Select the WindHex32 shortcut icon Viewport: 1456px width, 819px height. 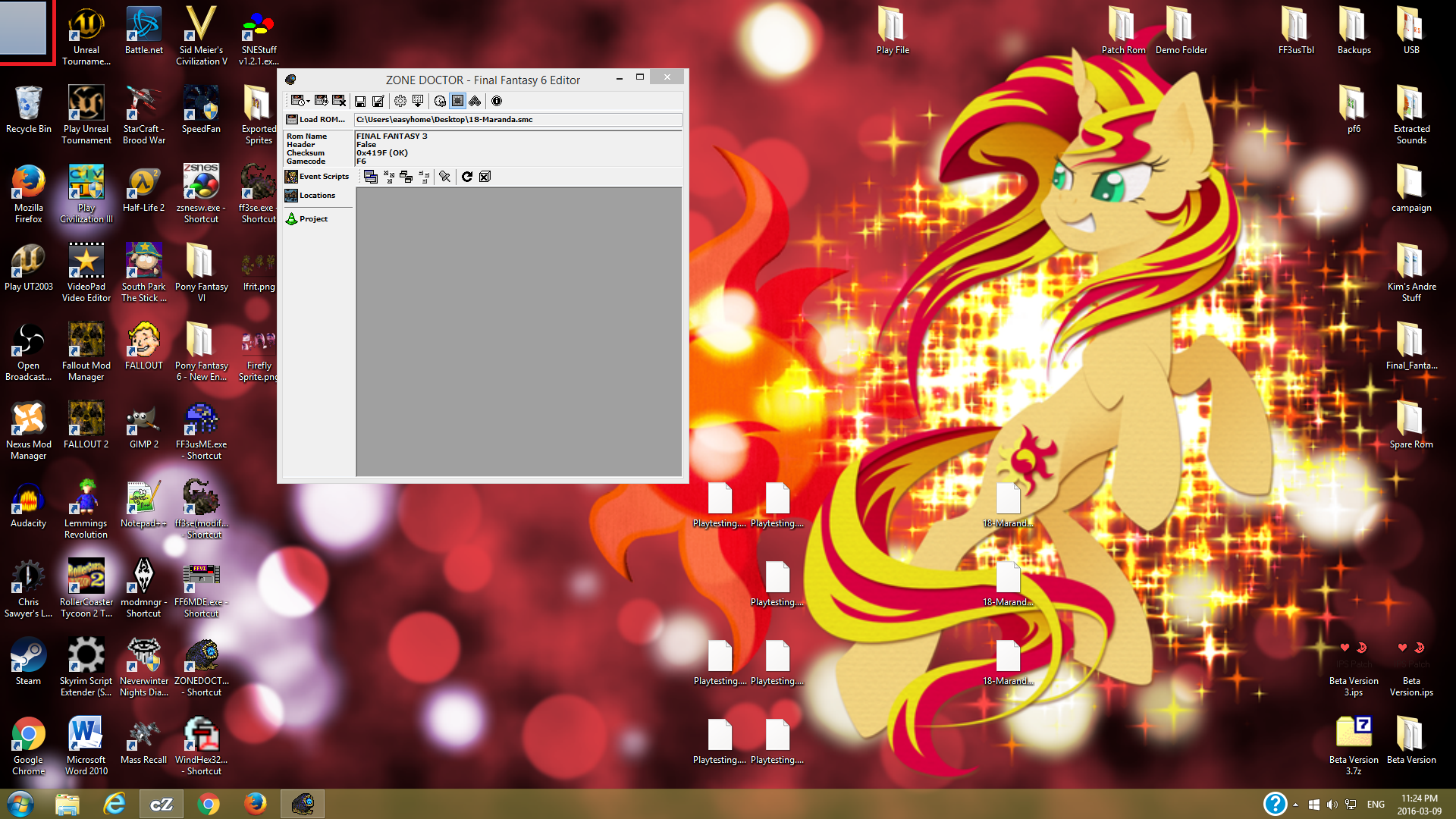(202, 748)
